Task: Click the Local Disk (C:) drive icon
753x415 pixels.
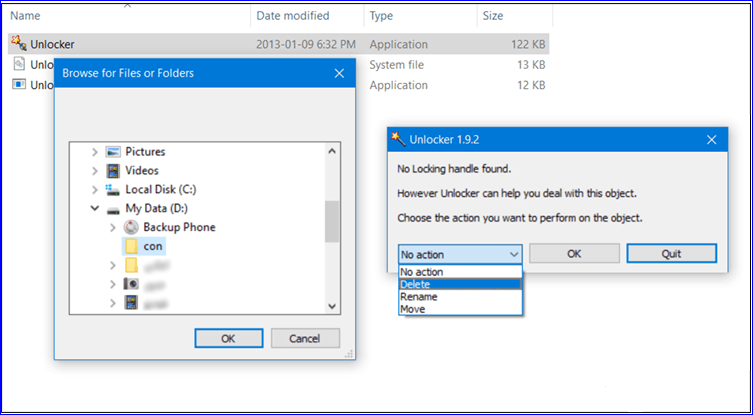Action: 113,189
